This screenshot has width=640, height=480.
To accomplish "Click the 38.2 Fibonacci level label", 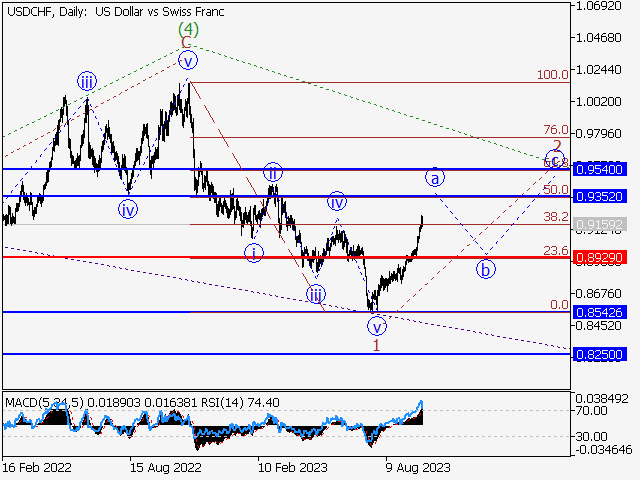I will coord(556,217).
